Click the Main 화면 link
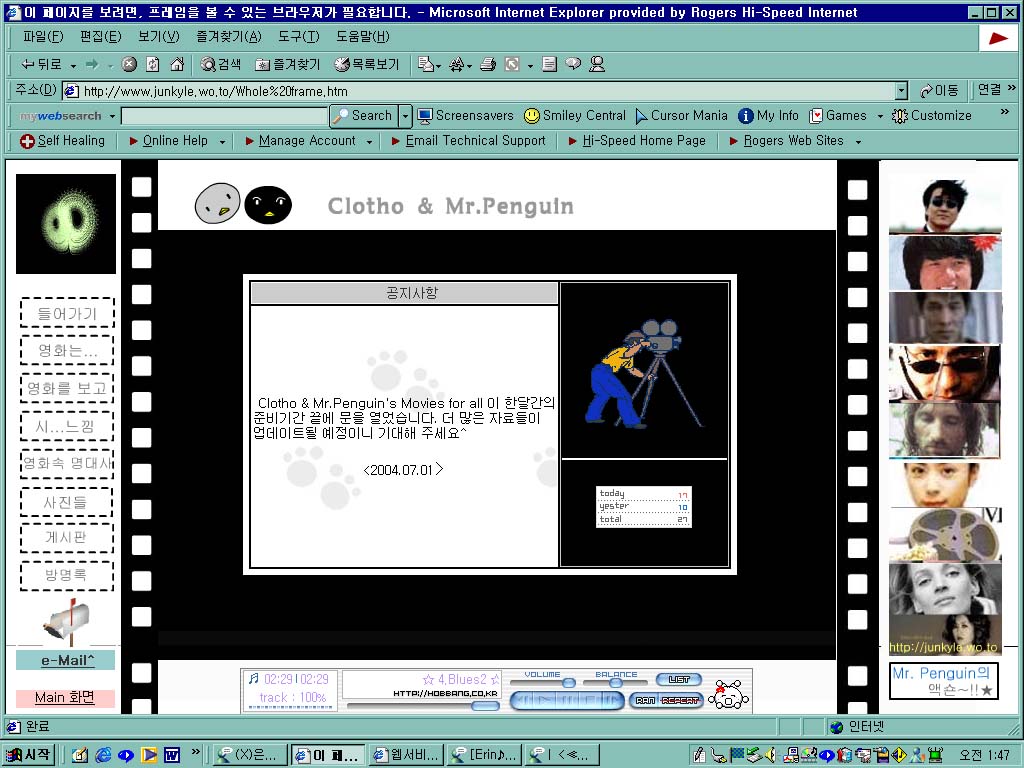This screenshot has width=1024, height=768. click(x=65, y=697)
